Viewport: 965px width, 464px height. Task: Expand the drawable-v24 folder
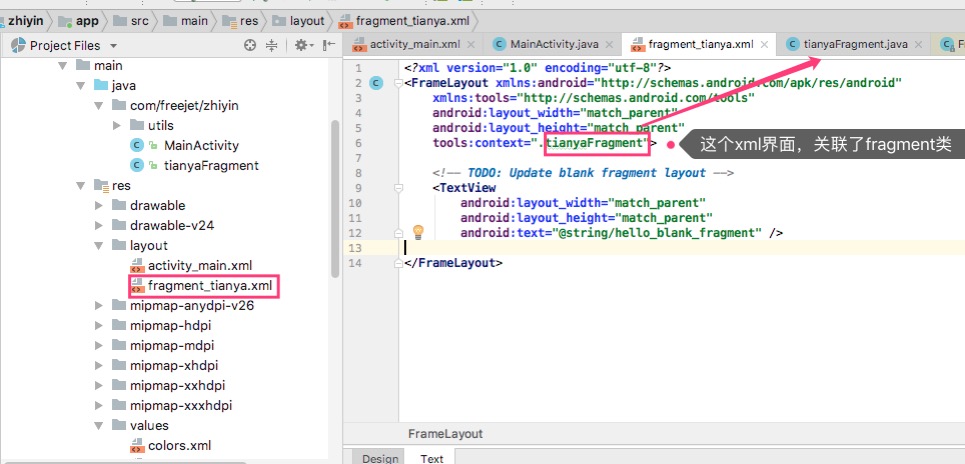(x=98, y=225)
